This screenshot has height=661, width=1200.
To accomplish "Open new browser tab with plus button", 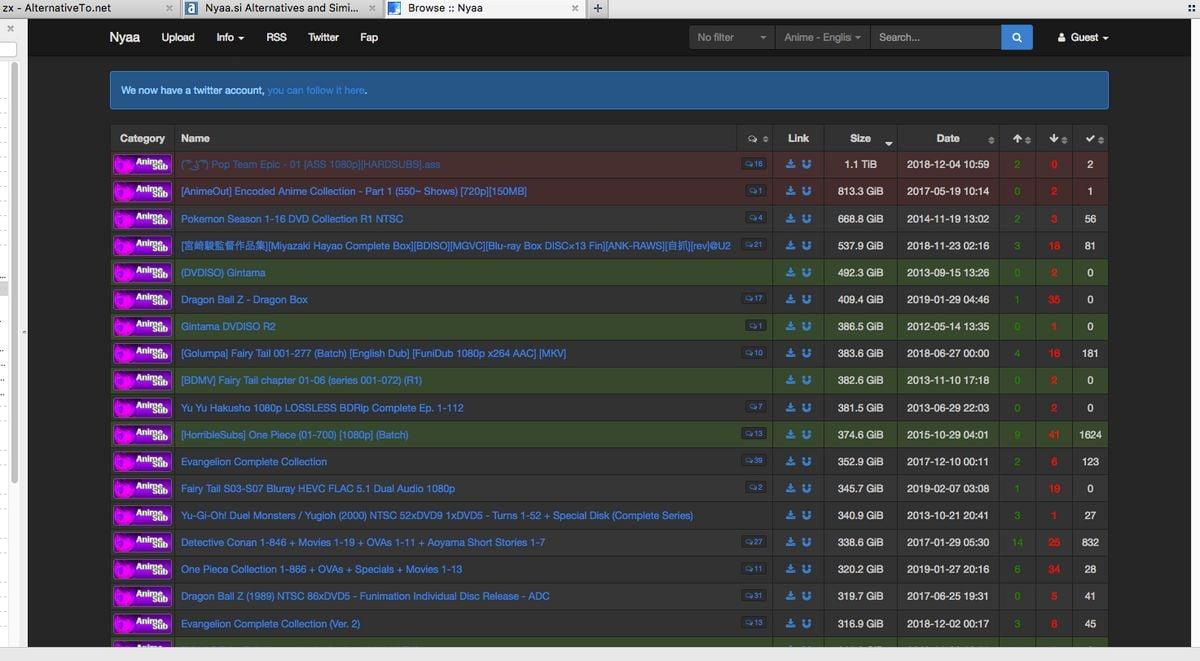I will coord(598,8).
